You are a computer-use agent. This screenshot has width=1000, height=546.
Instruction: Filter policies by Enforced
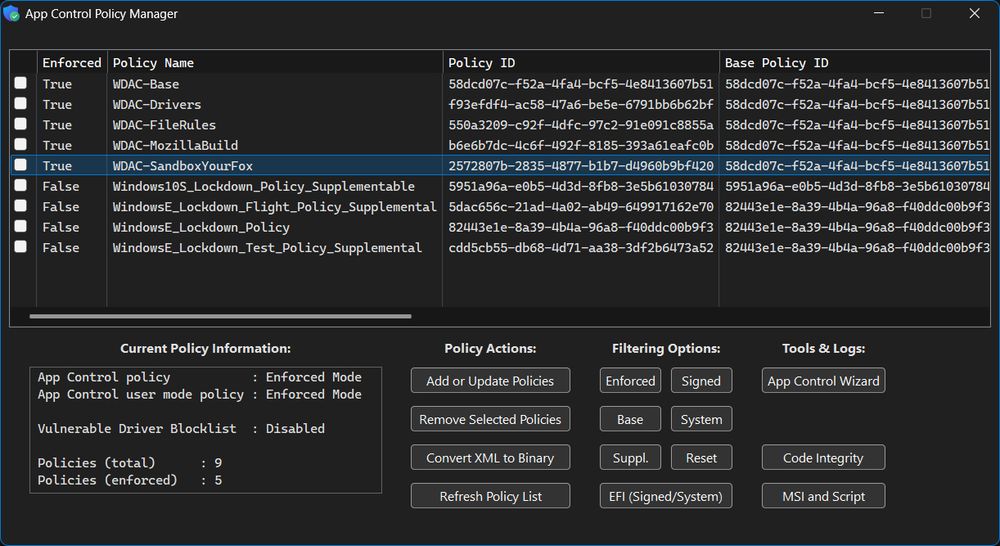point(630,381)
